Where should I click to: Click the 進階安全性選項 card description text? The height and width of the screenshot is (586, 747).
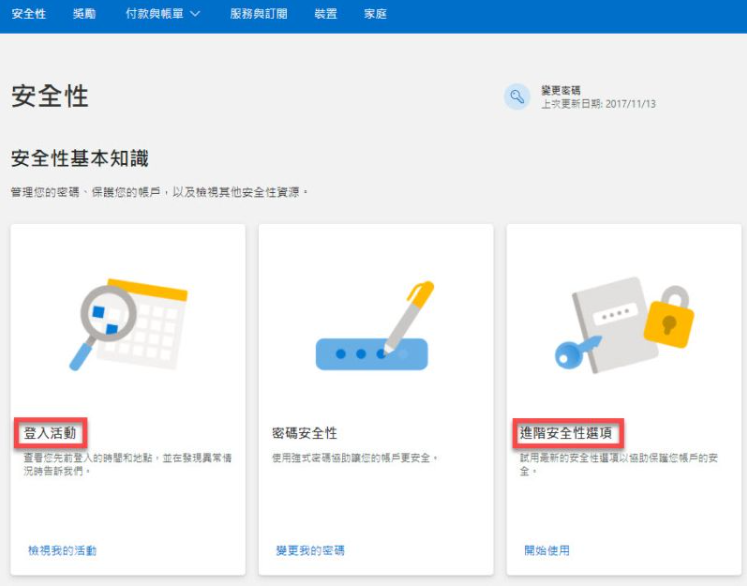tap(618, 464)
